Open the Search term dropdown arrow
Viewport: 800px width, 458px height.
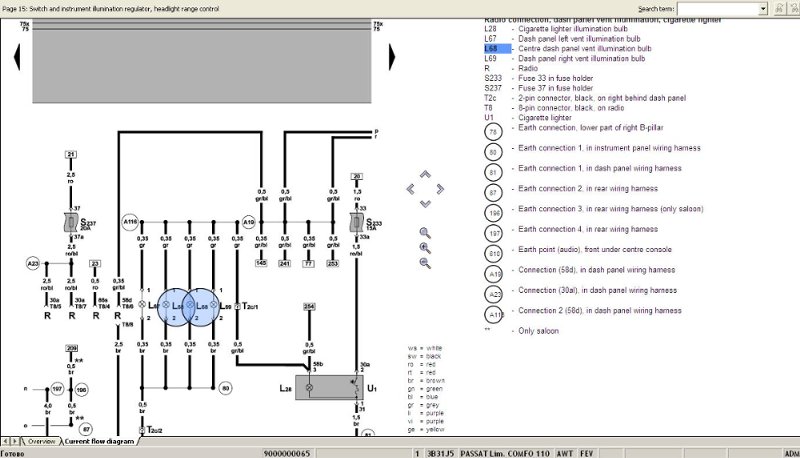point(763,9)
